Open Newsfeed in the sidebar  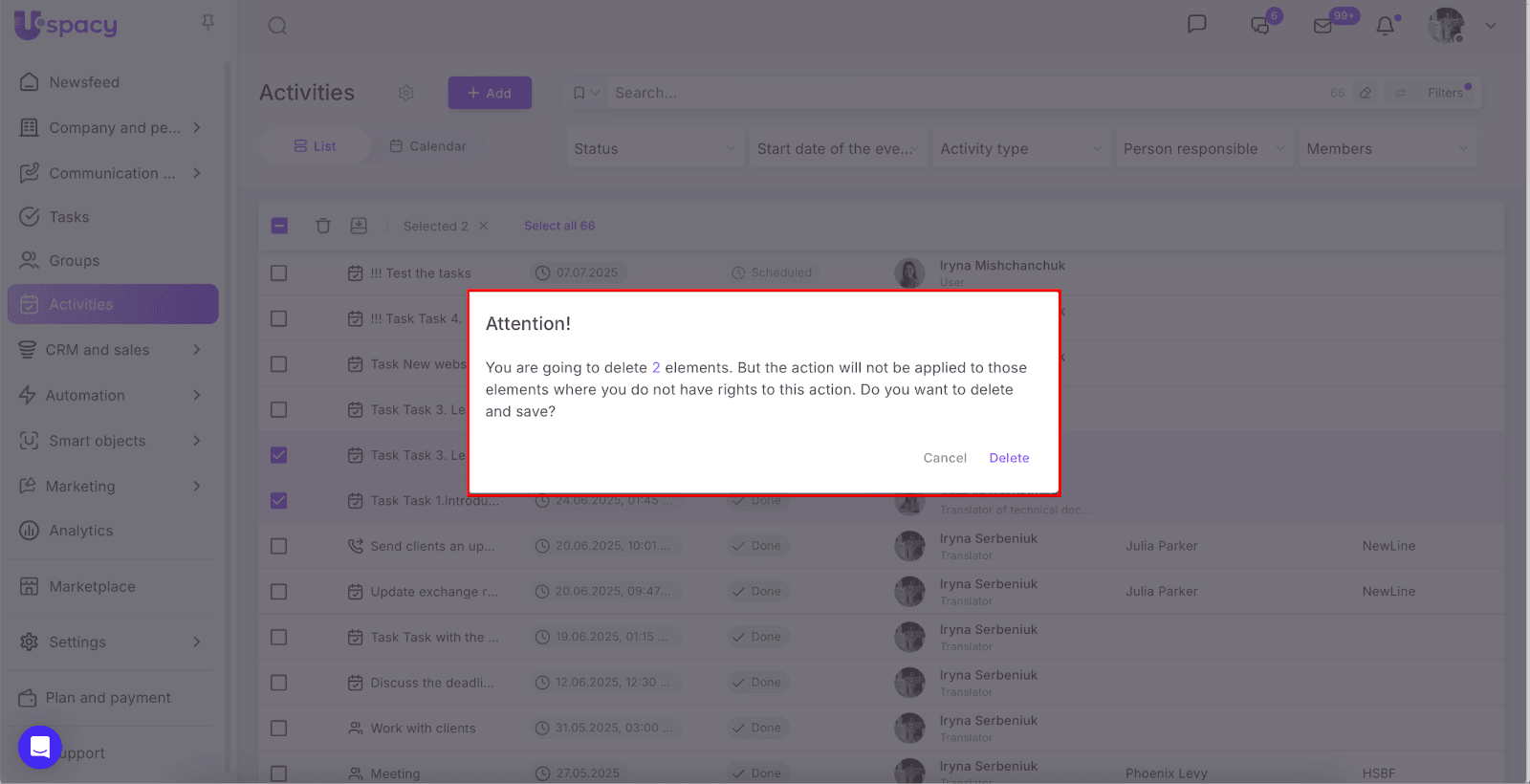[84, 82]
